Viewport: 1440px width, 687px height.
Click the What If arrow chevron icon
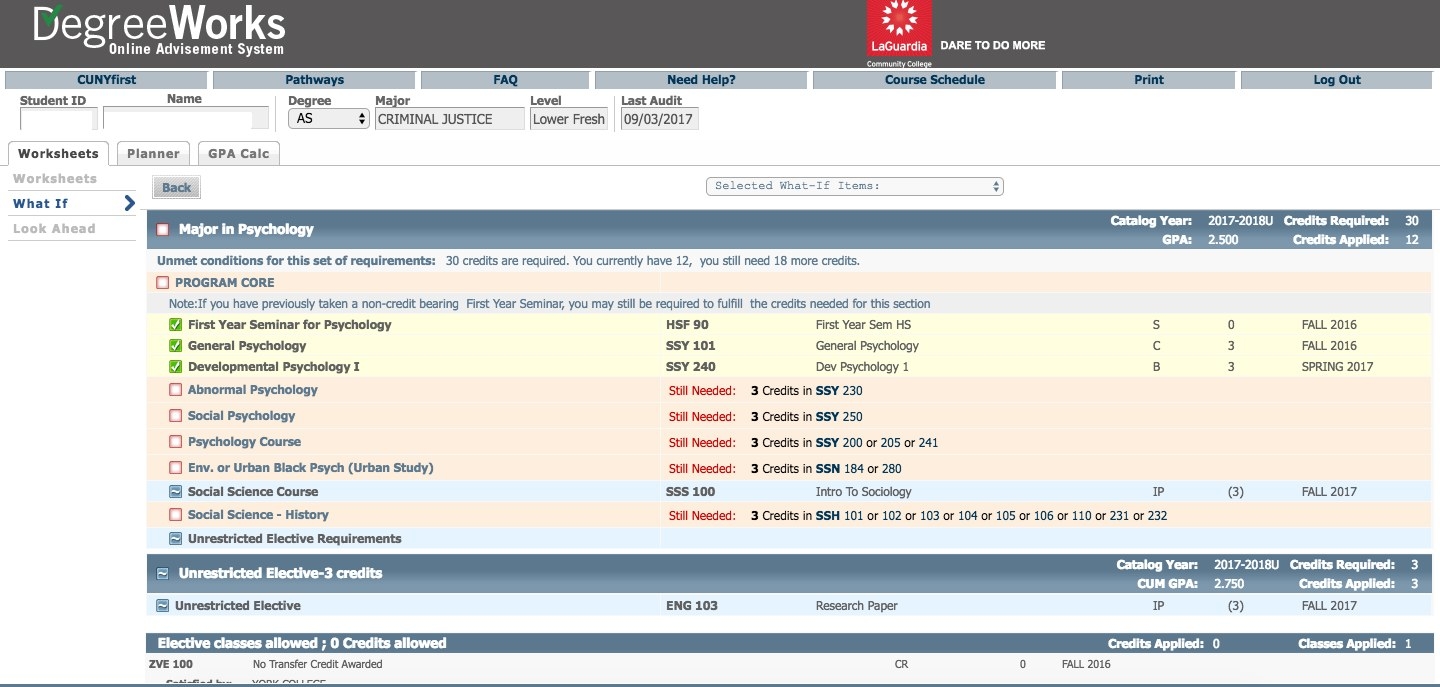tap(129, 204)
